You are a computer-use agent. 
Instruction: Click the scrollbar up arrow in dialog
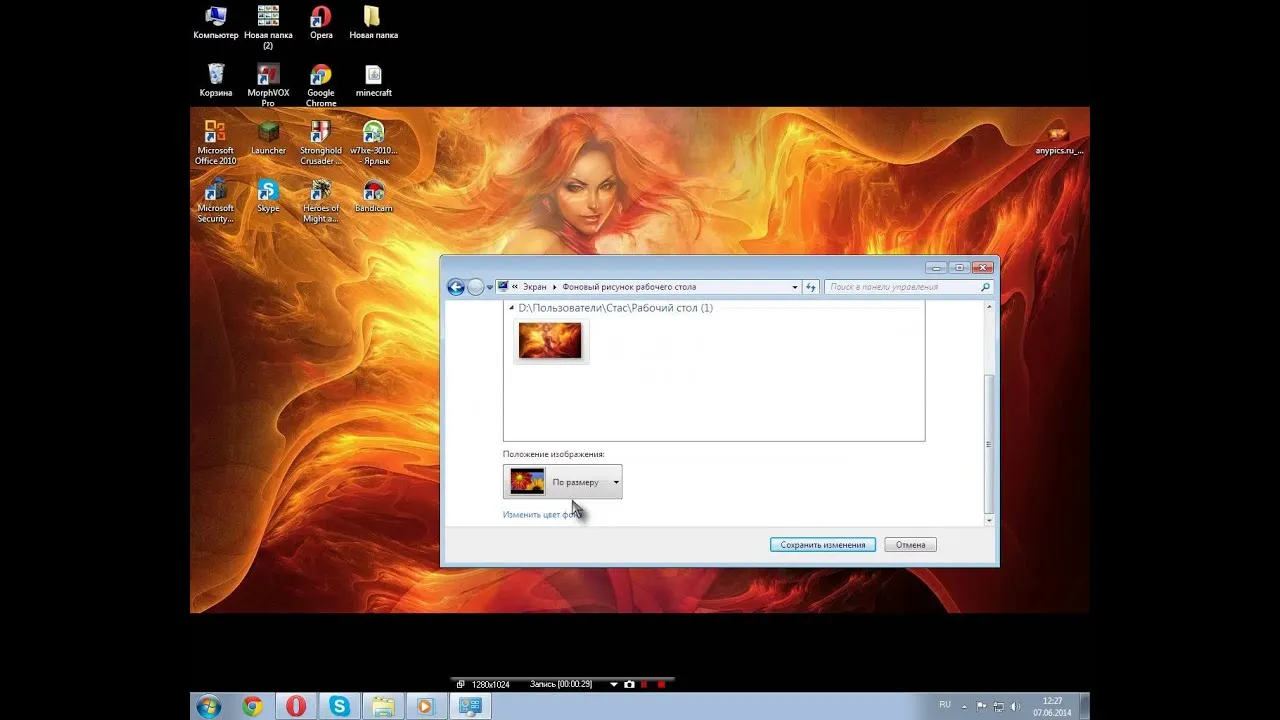(989, 308)
